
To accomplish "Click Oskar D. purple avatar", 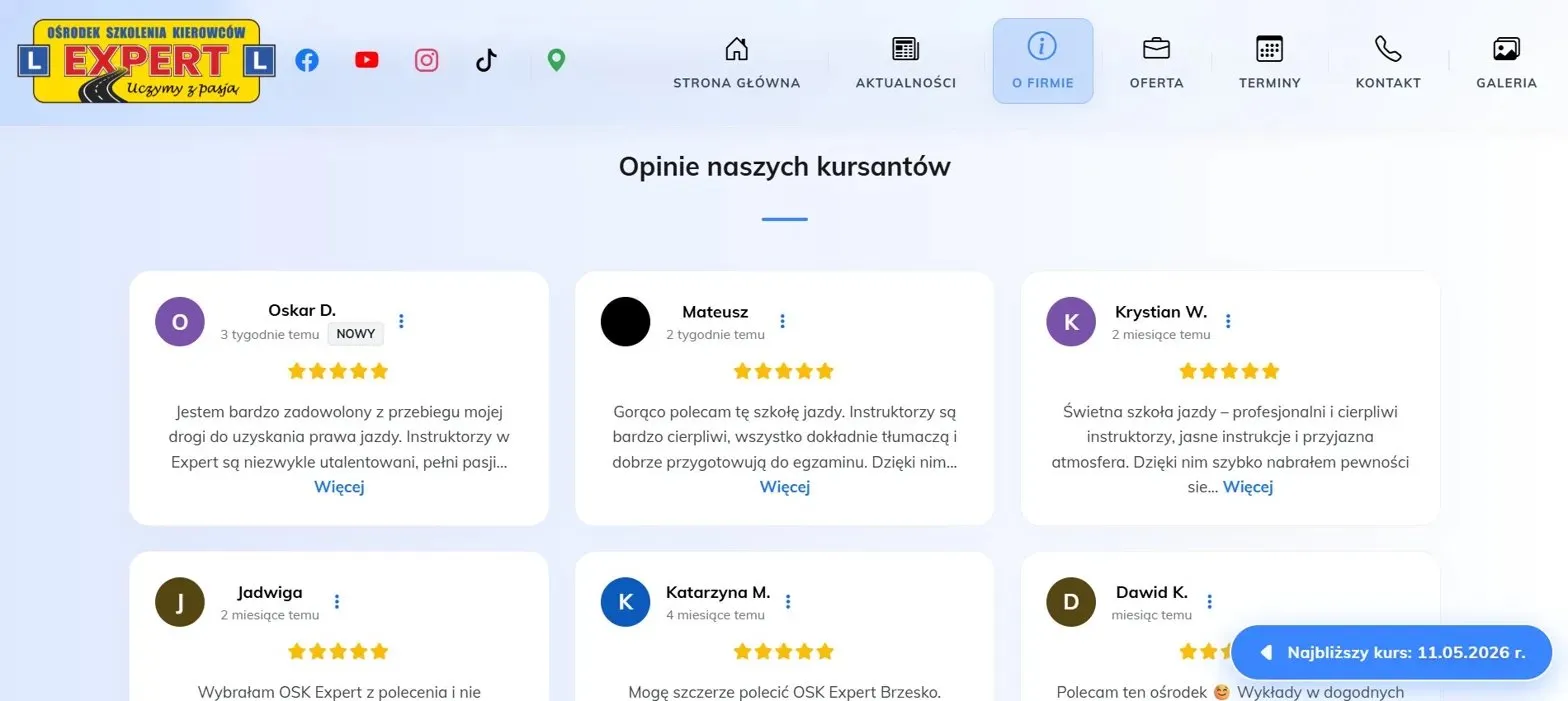I will tap(180, 322).
